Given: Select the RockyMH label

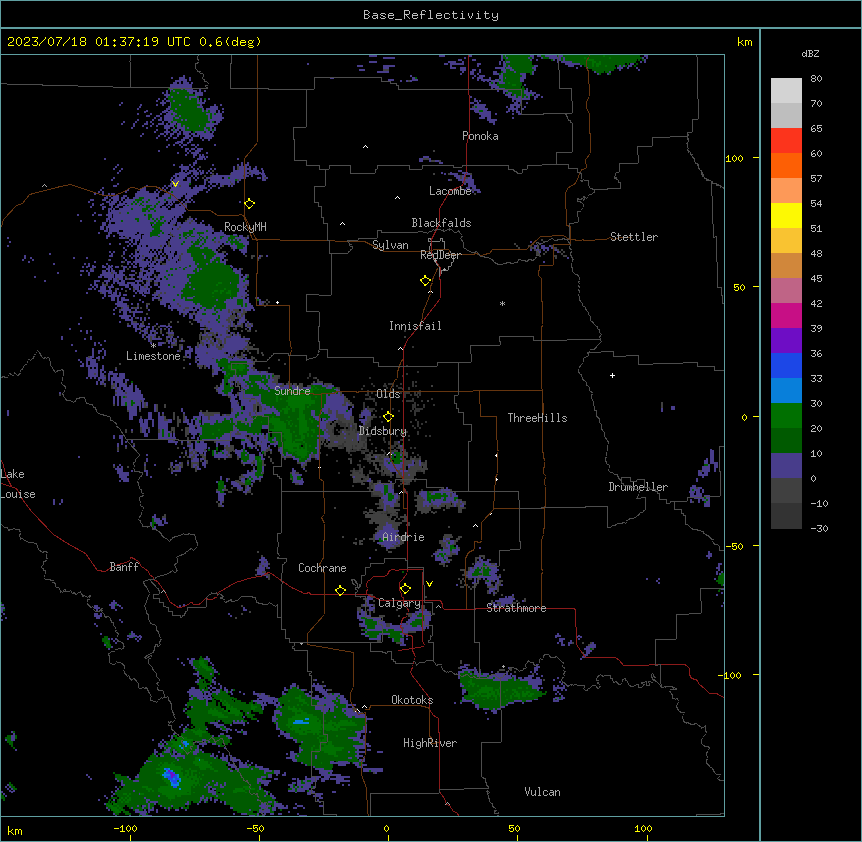Looking at the screenshot, I should point(245,227).
